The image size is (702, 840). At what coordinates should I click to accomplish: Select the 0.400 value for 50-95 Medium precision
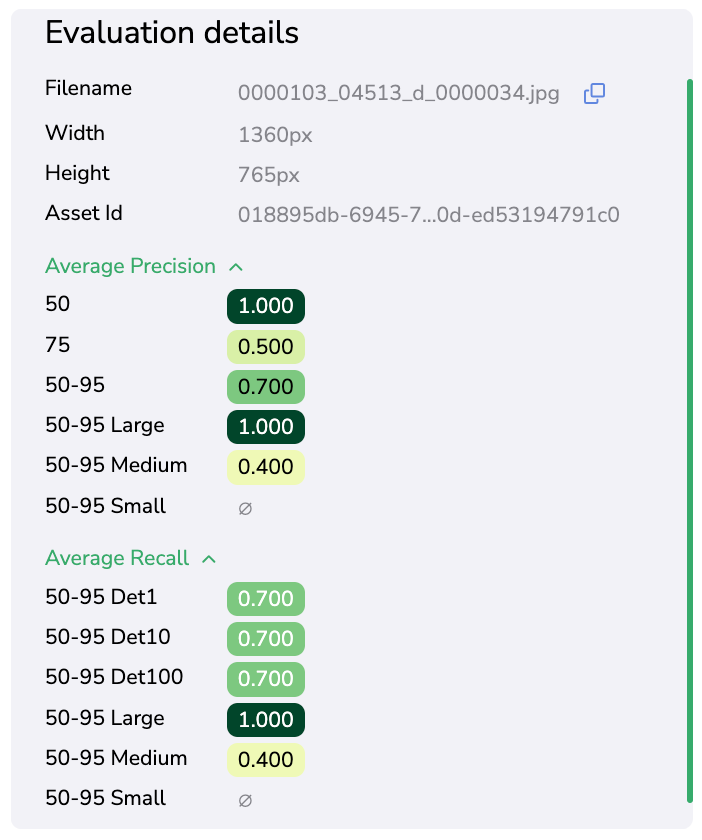(x=265, y=467)
